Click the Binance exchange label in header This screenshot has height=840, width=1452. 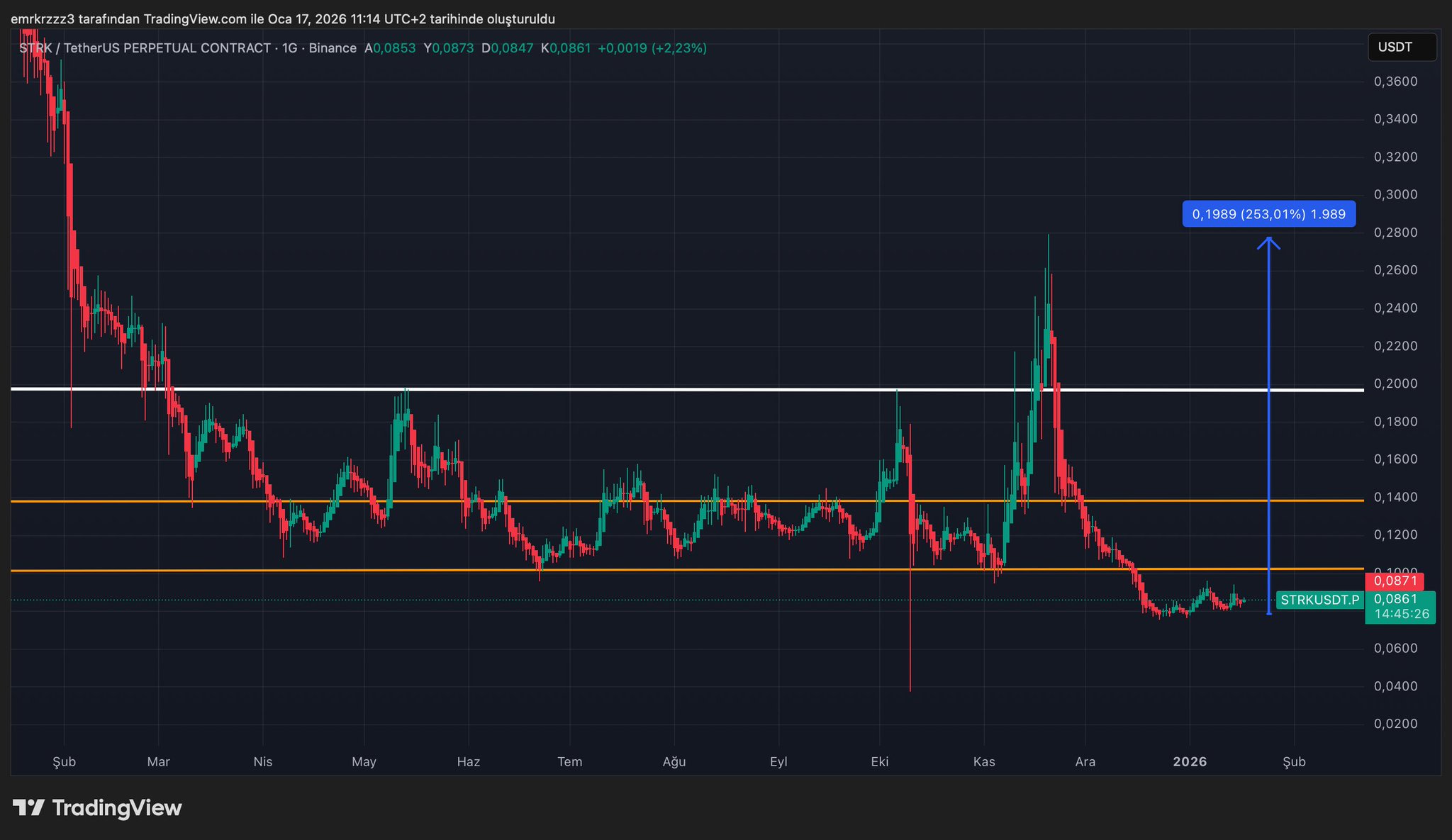click(333, 48)
